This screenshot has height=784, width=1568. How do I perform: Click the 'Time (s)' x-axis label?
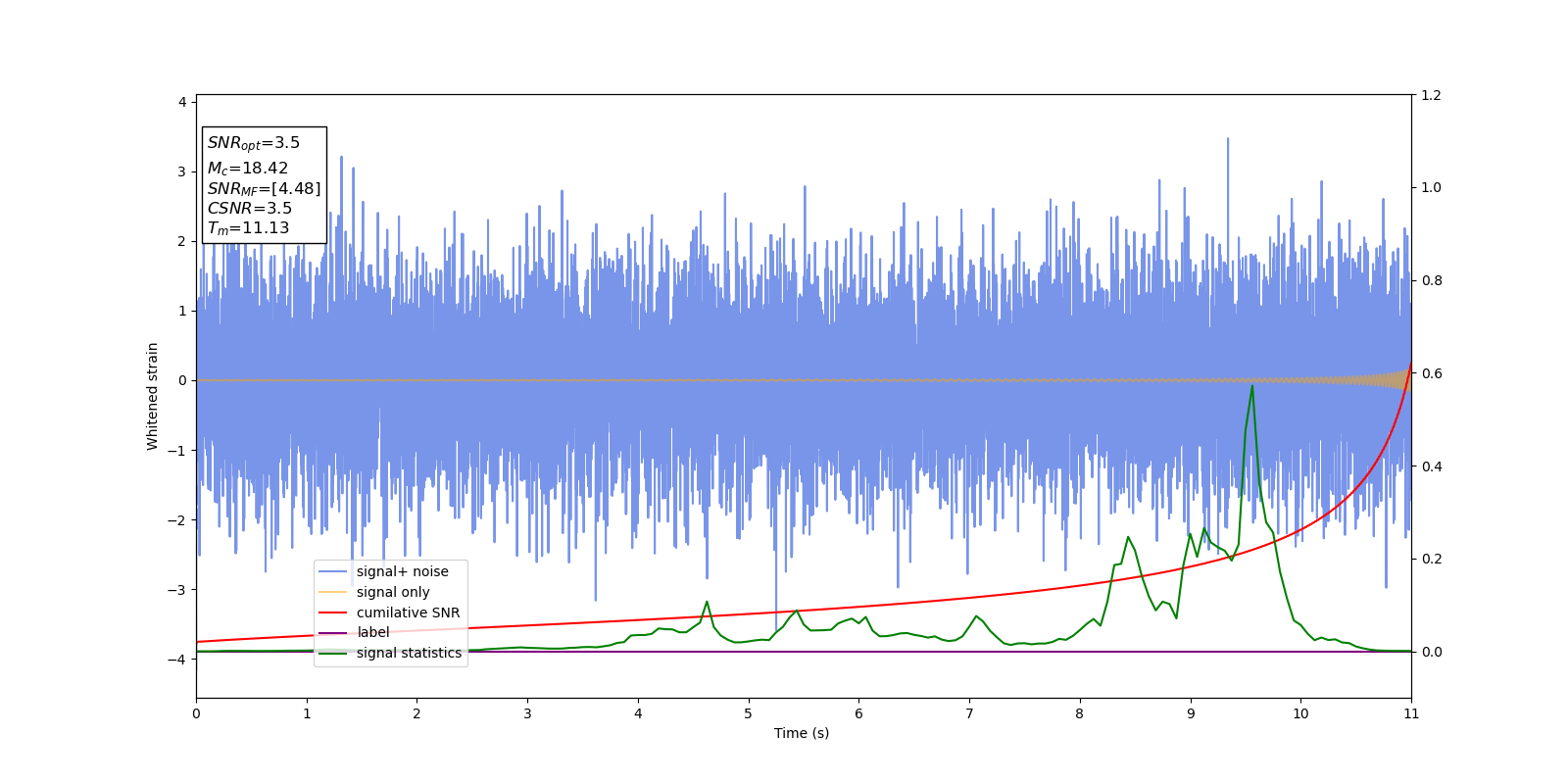(x=802, y=733)
